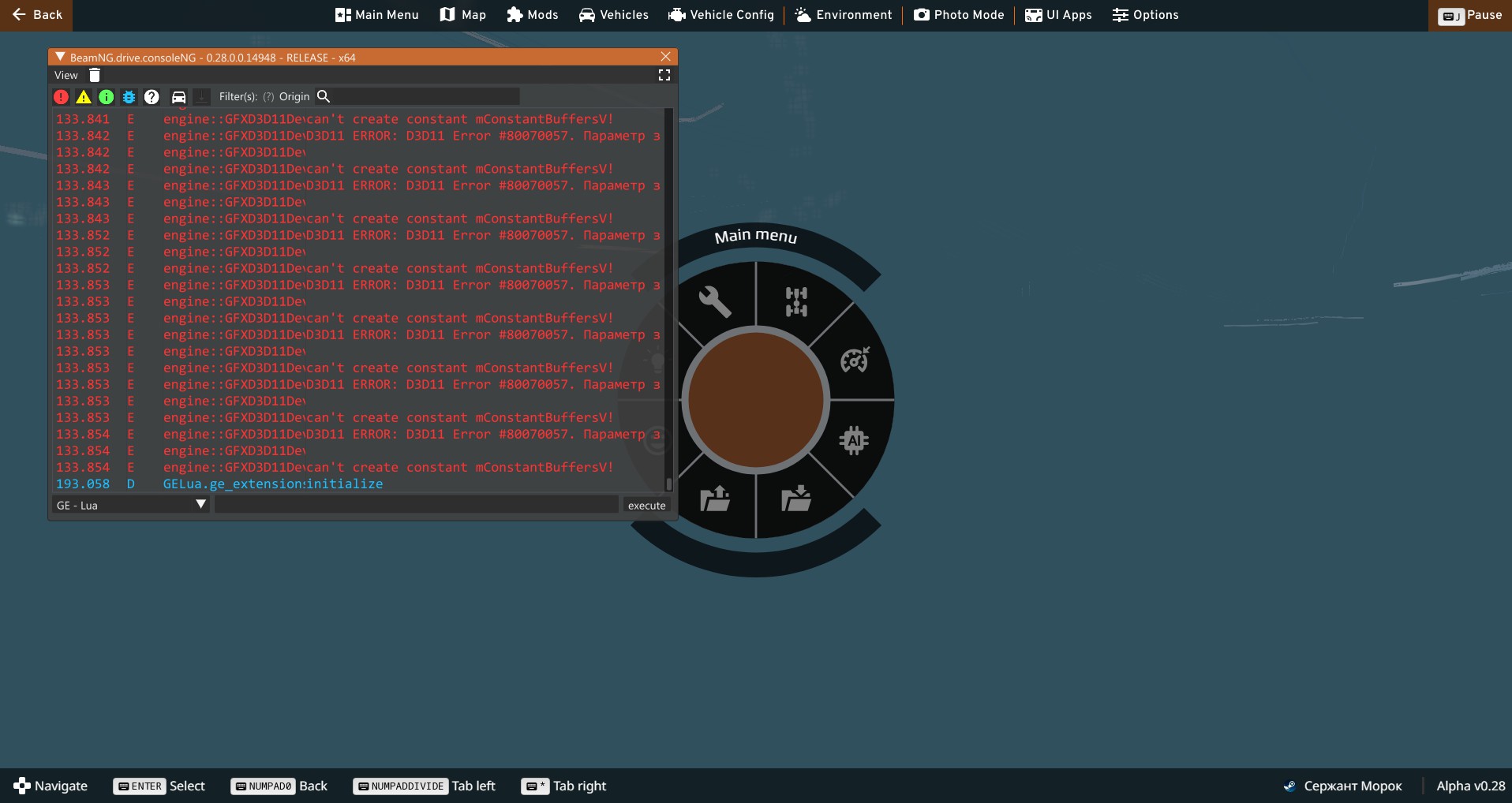
Task: Click the Main menu radial title
Action: coord(756,236)
